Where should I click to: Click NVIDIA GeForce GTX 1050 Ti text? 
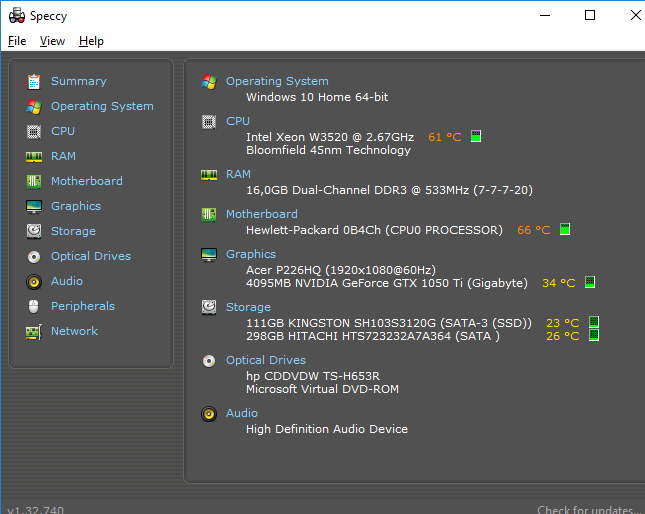387,283
